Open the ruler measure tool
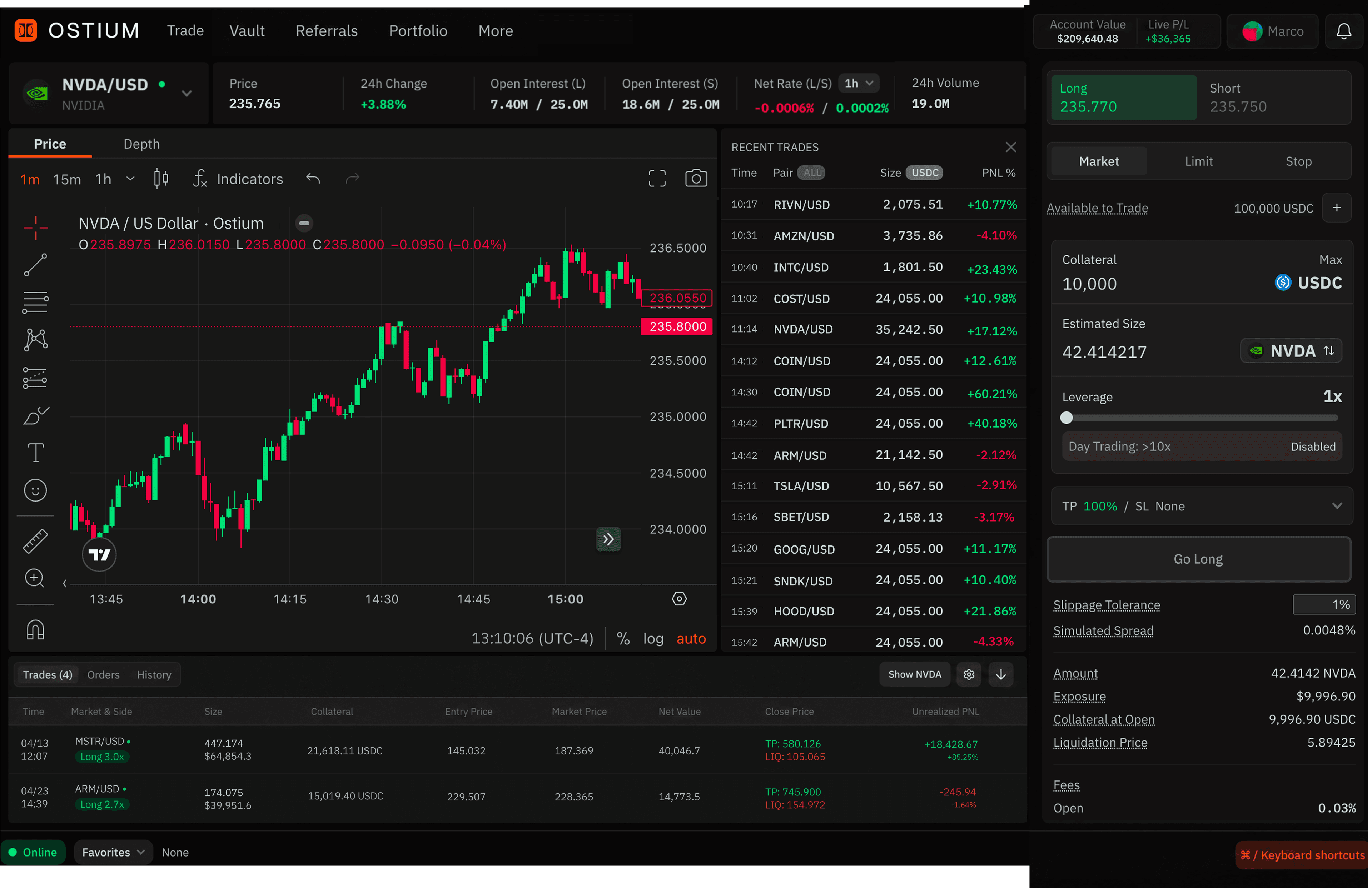The height and width of the screenshot is (888, 1372). [x=35, y=541]
